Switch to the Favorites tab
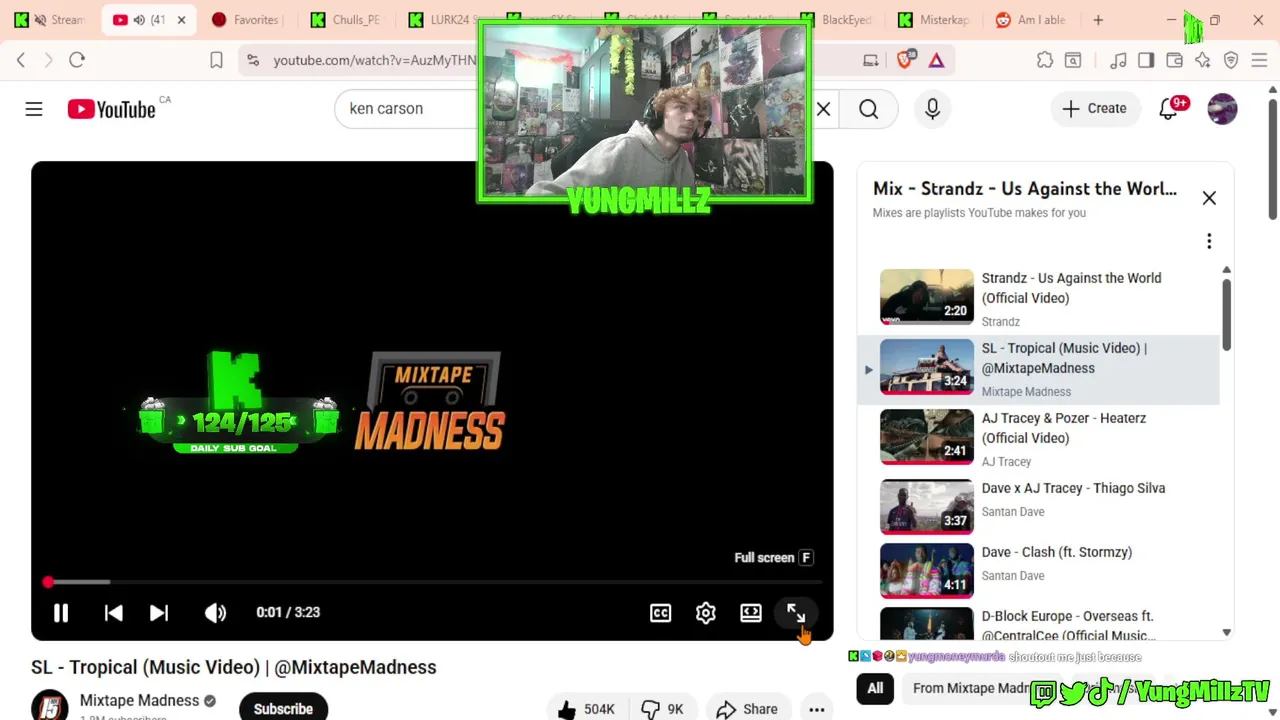This screenshot has width=1280, height=720. coord(248,20)
